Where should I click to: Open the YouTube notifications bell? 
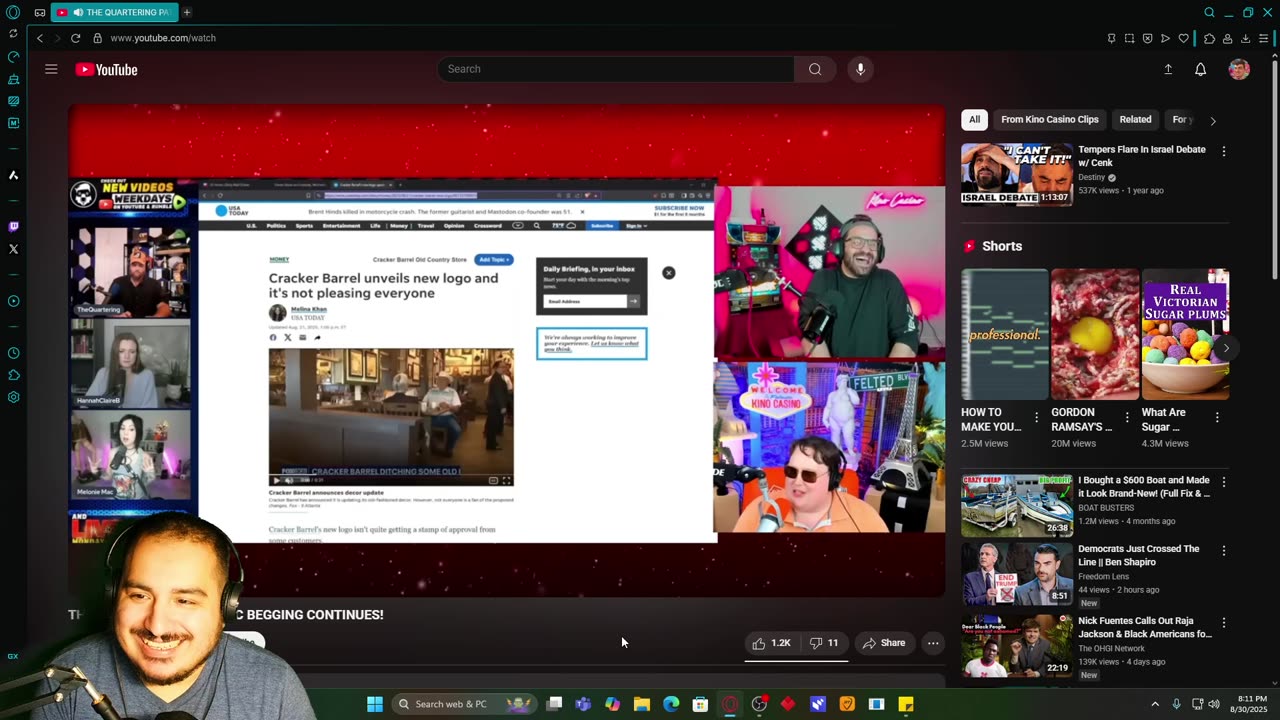click(1200, 69)
